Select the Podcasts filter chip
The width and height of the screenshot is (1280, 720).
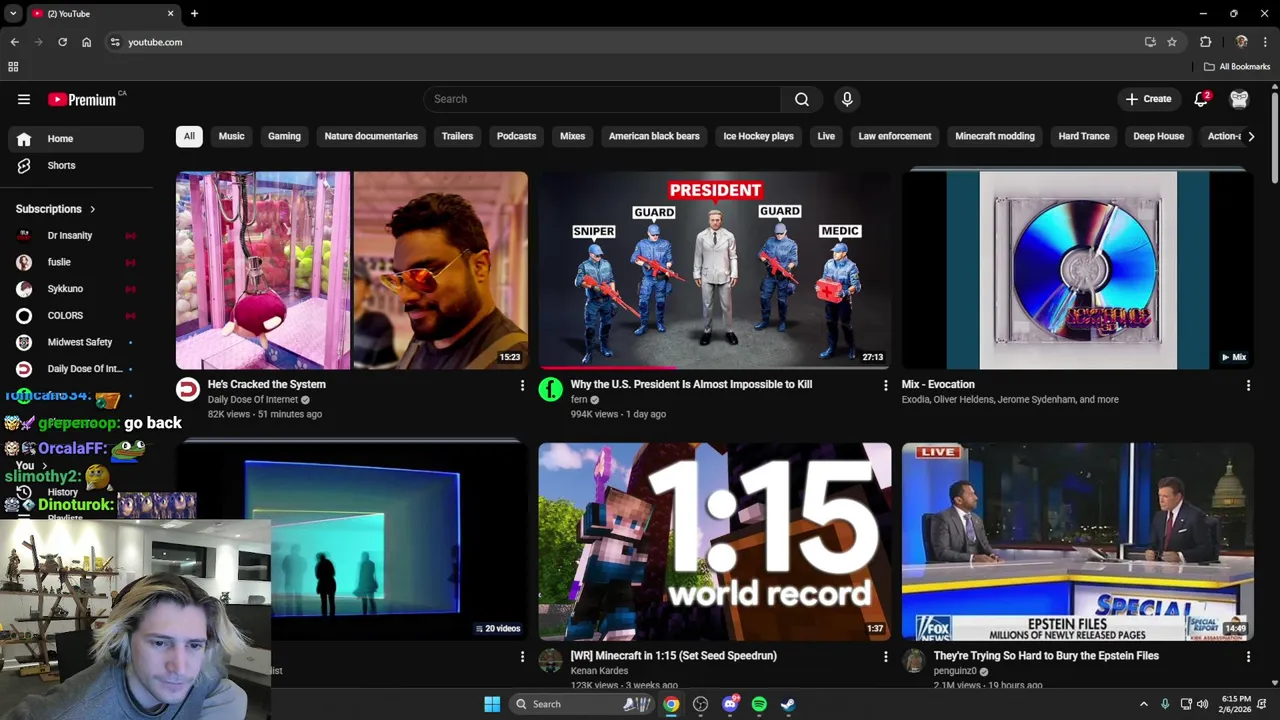point(516,136)
